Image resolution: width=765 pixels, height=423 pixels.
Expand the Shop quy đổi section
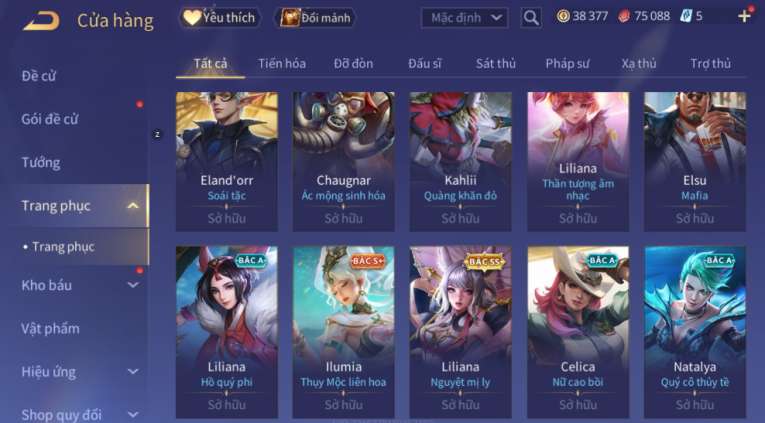(x=133, y=415)
